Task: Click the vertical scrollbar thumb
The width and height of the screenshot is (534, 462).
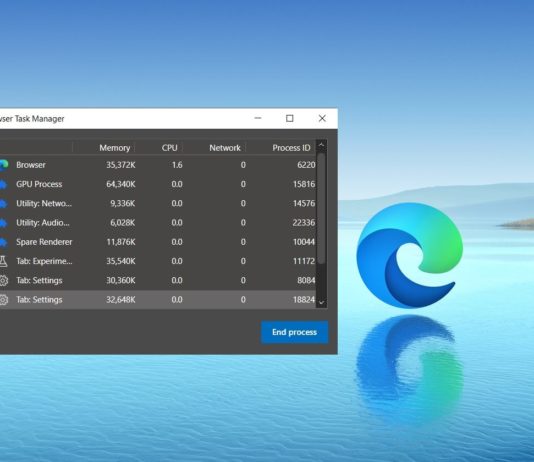Action: tap(321, 208)
